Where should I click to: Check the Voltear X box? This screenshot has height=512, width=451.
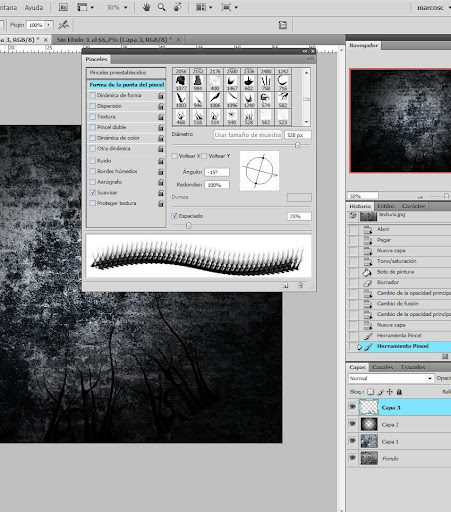coord(174,156)
